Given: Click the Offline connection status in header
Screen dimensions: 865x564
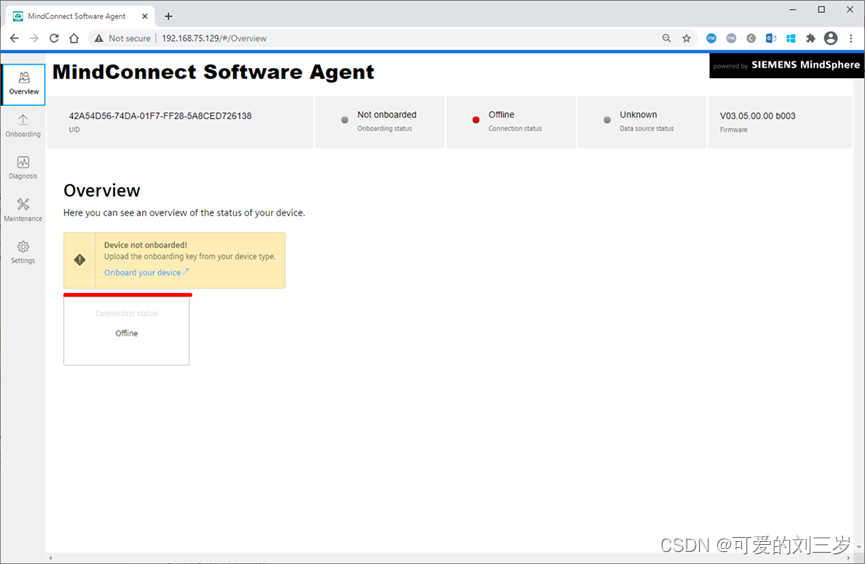Looking at the screenshot, I should pos(501,115).
